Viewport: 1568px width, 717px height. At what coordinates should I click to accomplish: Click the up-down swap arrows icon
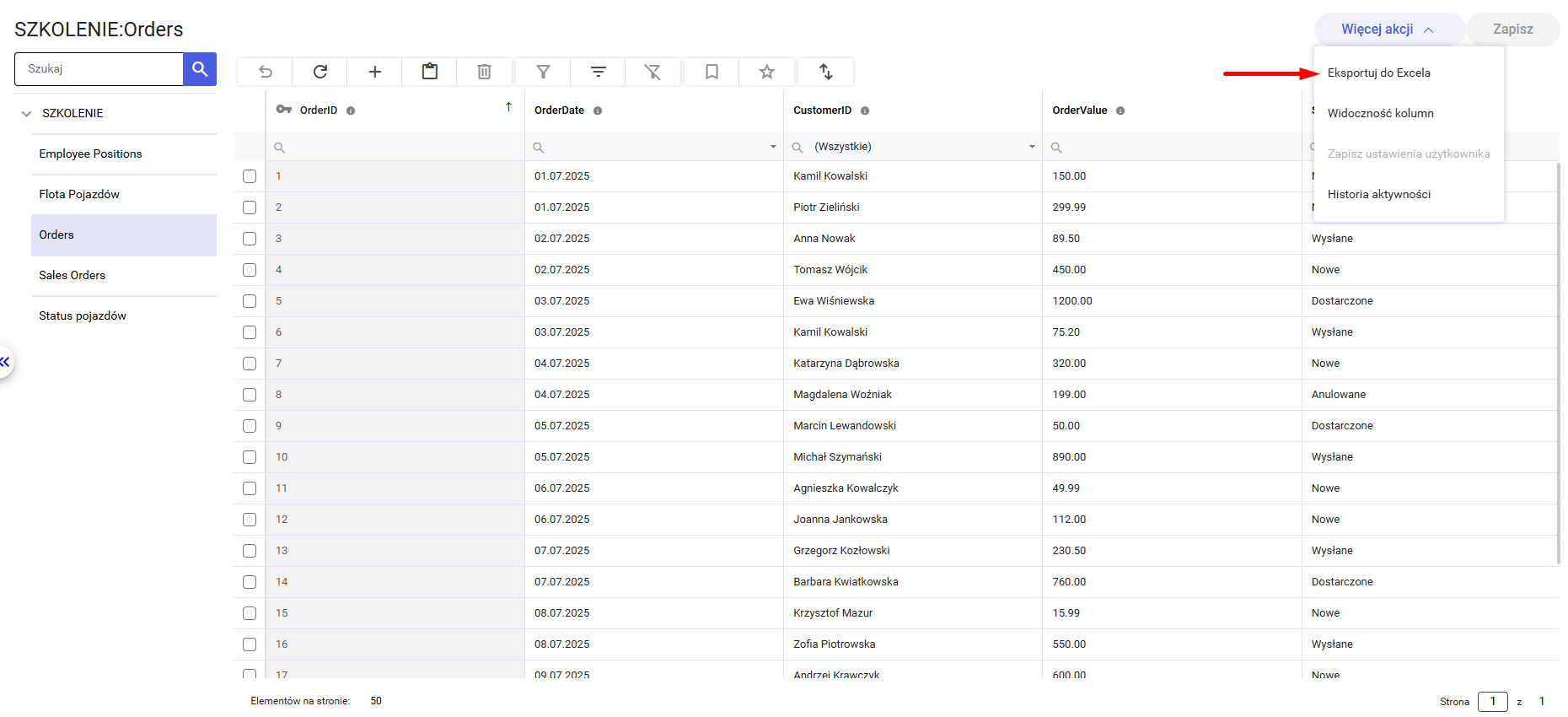pos(826,72)
